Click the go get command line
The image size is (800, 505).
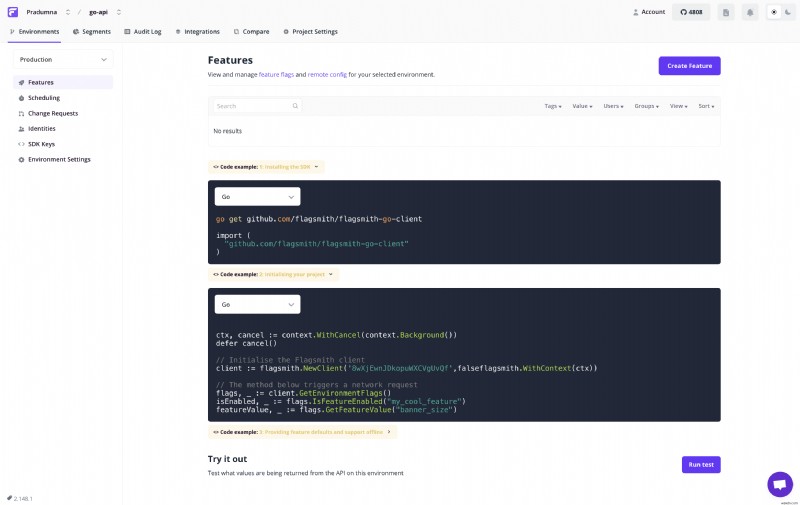tap(319, 219)
